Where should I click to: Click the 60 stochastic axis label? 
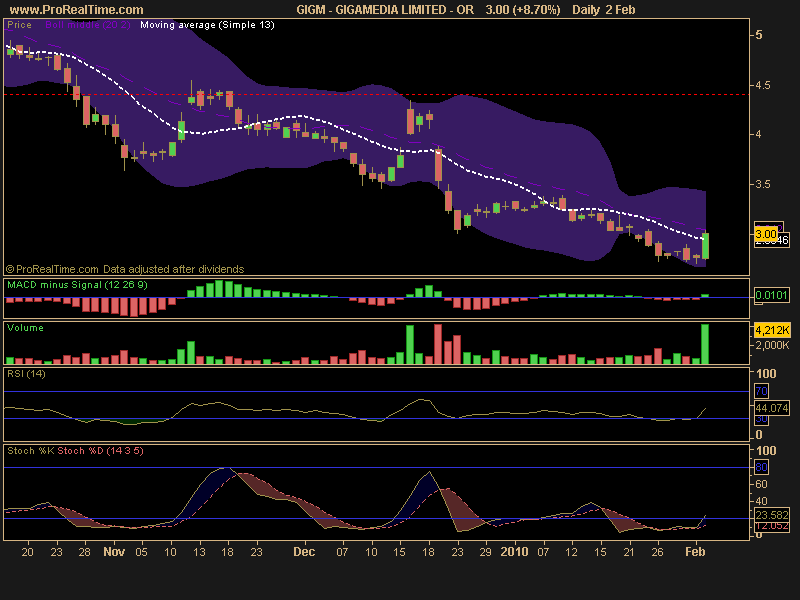(762, 484)
